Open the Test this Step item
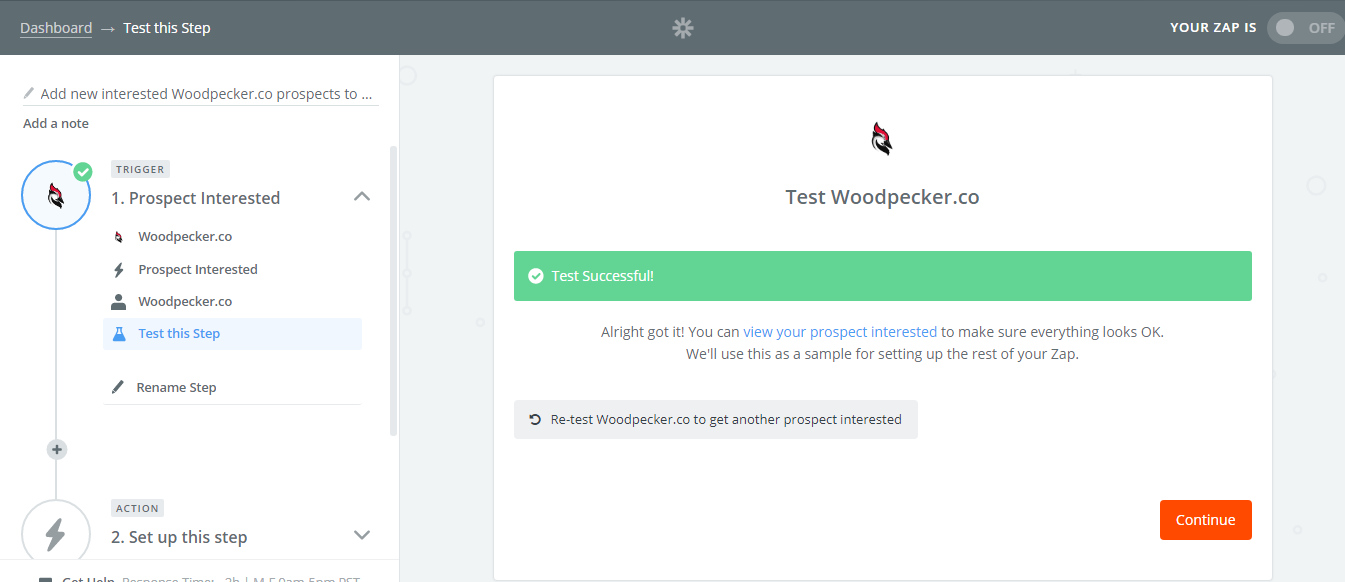The image size is (1345, 582). tap(232, 334)
